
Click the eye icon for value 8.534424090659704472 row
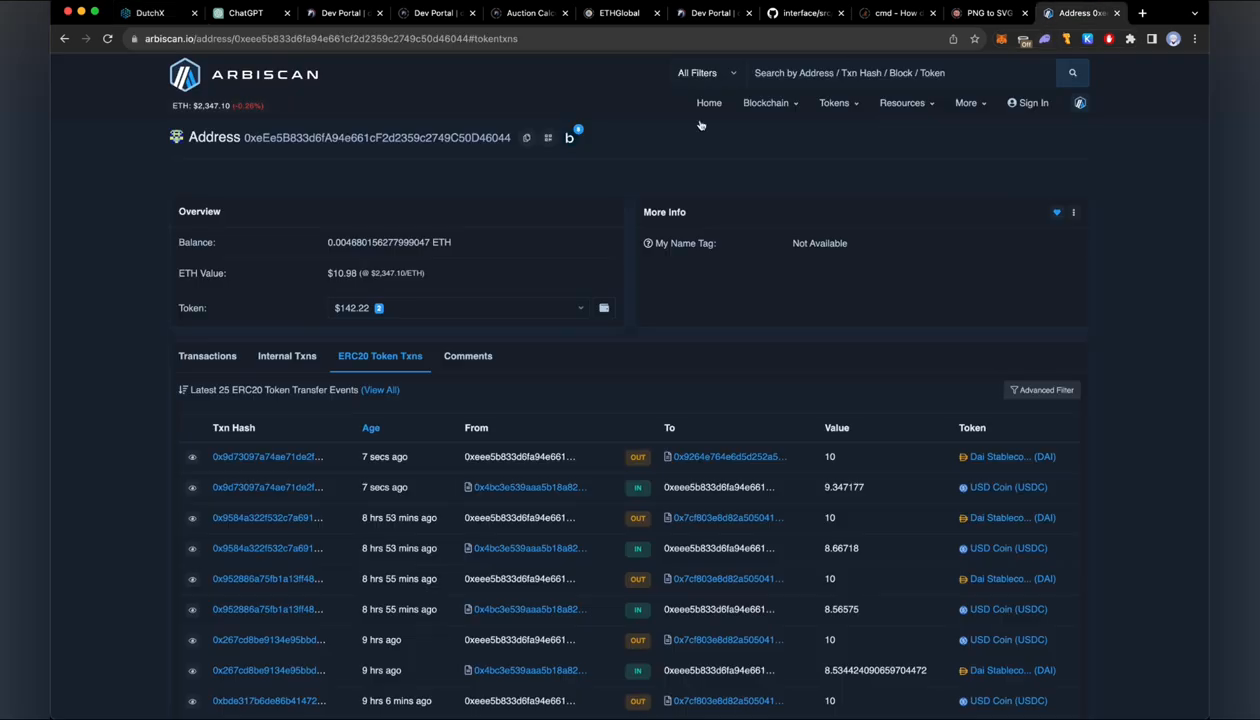(192, 671)
